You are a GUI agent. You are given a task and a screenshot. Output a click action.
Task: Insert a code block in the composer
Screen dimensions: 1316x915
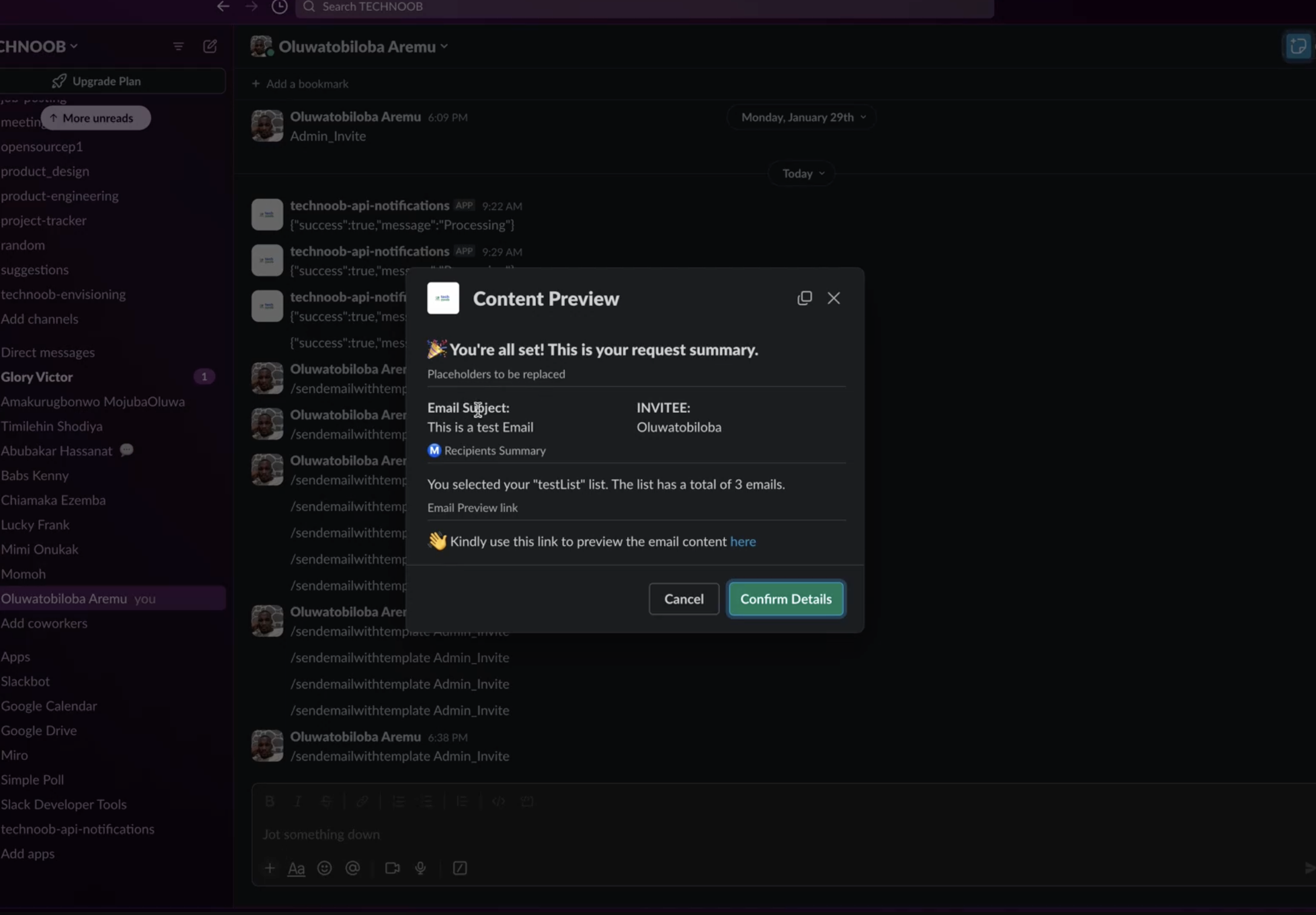tap(527, 801)
